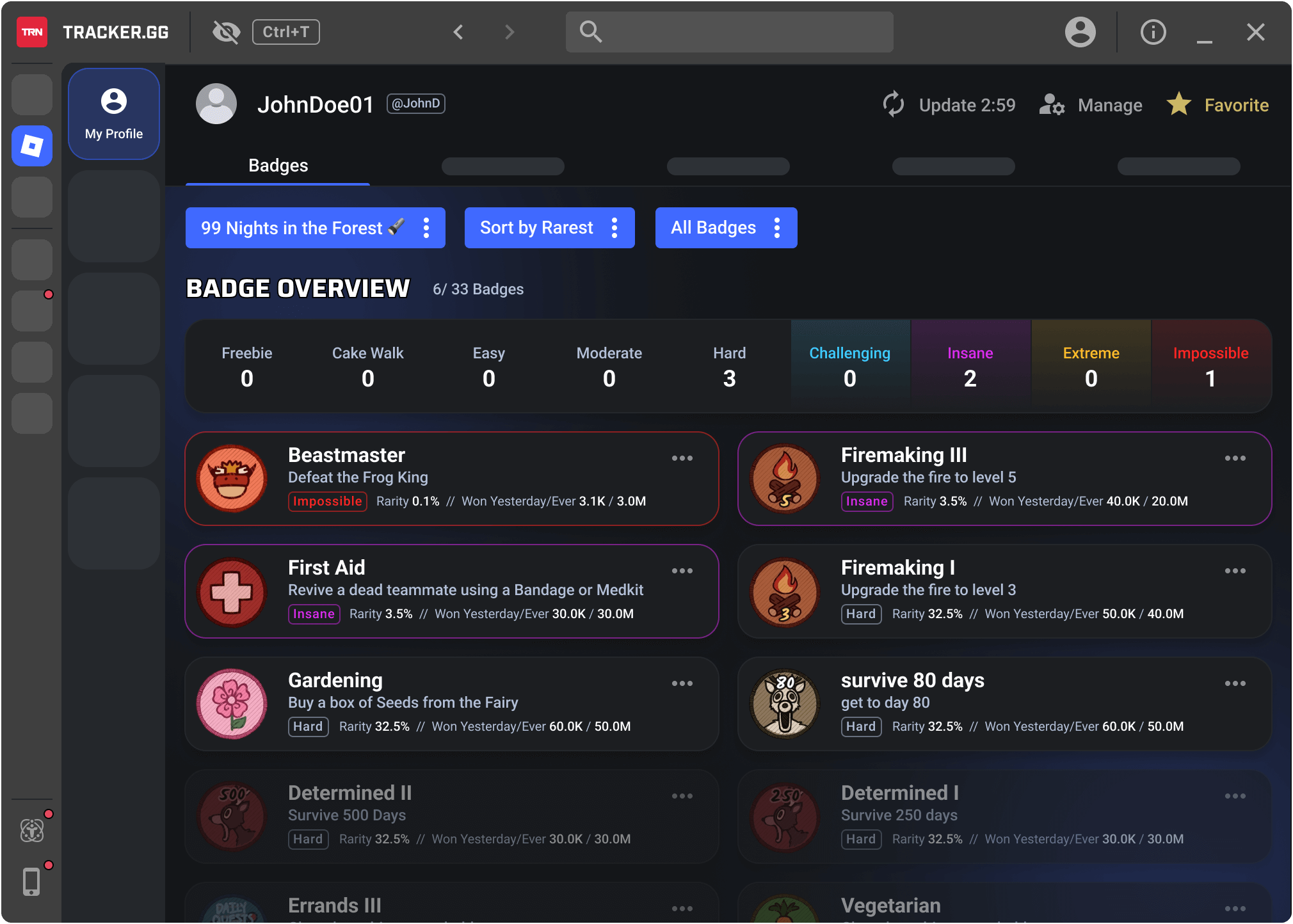Click the Hard tag on Firemaking I
1293x924 pixels.
862,614
